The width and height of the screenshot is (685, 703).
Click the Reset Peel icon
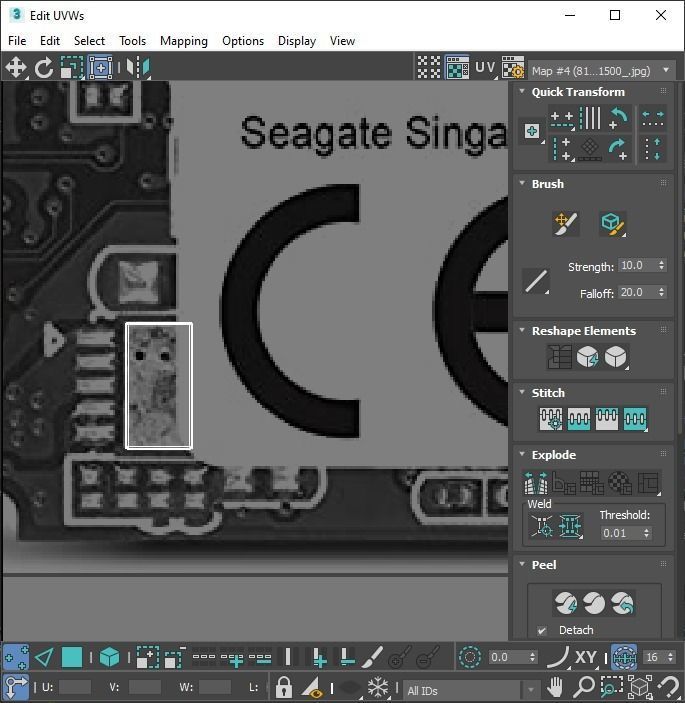click(x=622, y=603)
